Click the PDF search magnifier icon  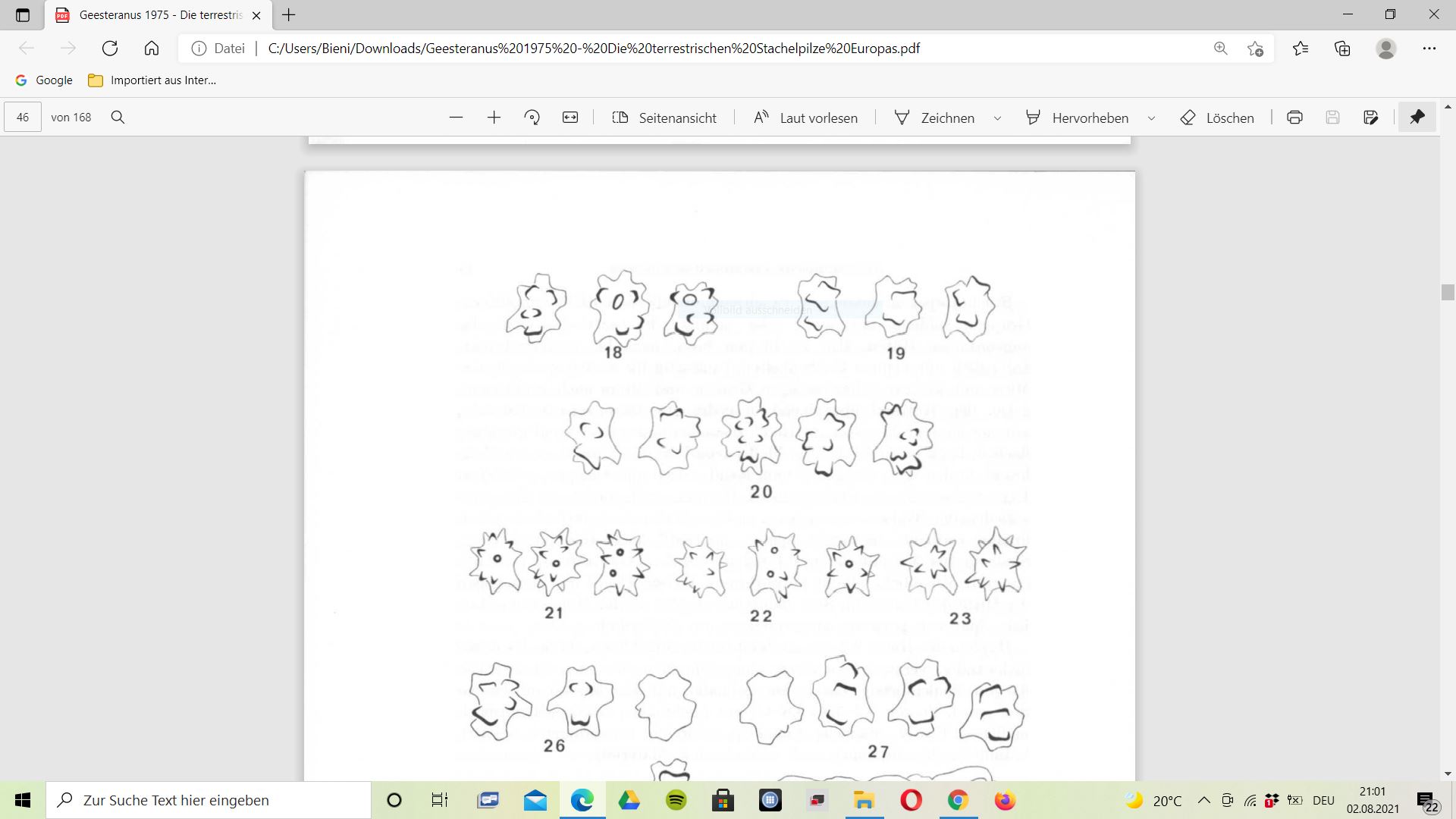(118, 118)
